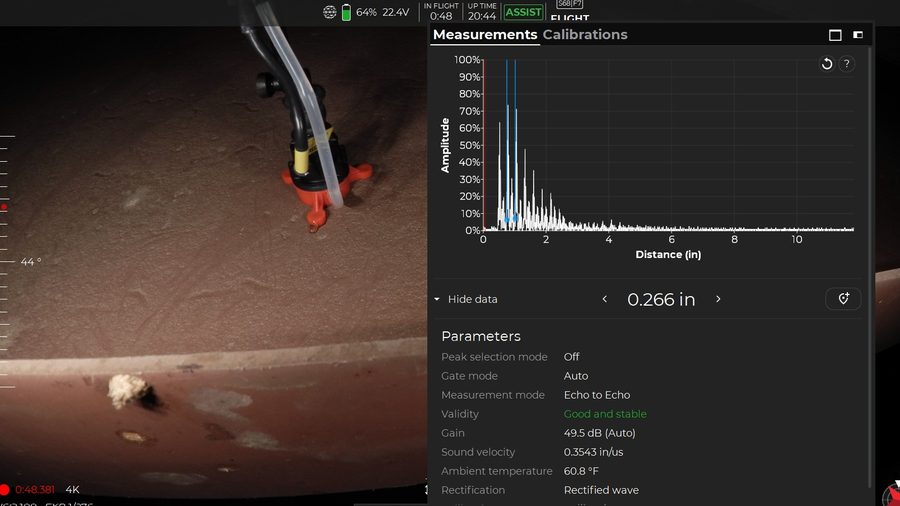The height and width of the screenshot is (506, 900).
Task: Click the 44° camera pitch indicator
Action: 31,262
